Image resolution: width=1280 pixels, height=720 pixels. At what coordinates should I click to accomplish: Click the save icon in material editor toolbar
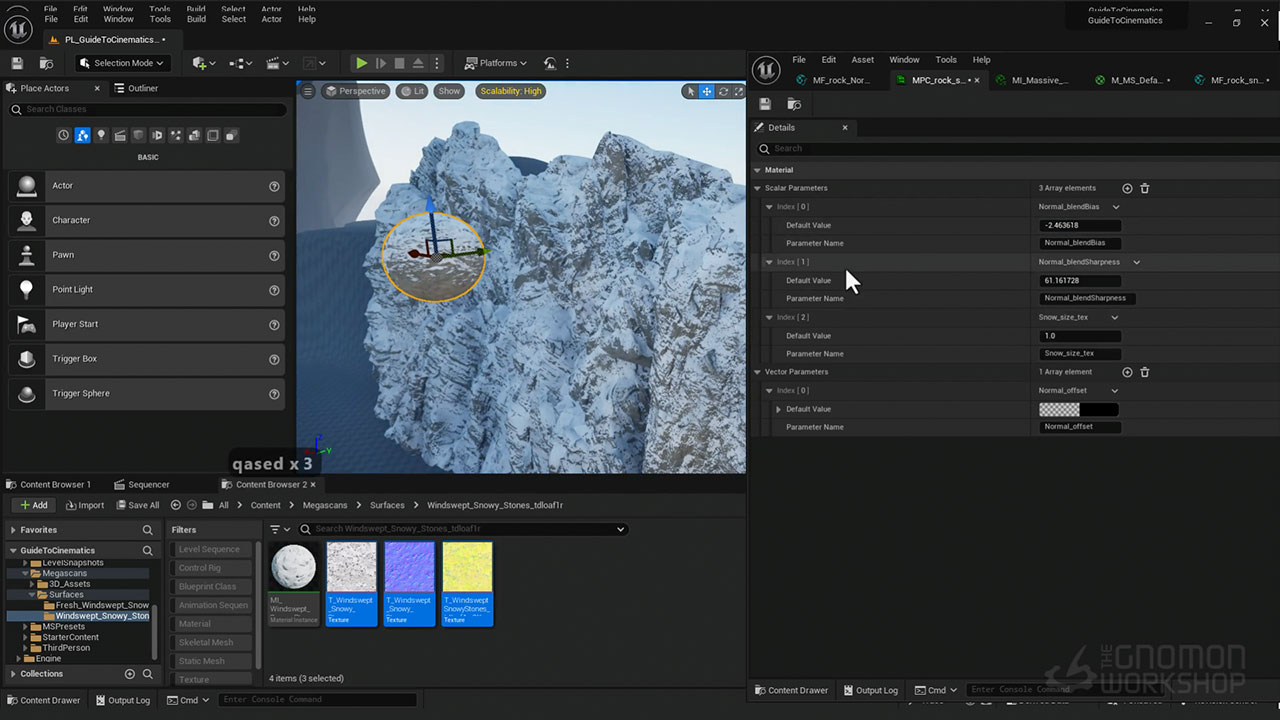(x=765, y=104)
